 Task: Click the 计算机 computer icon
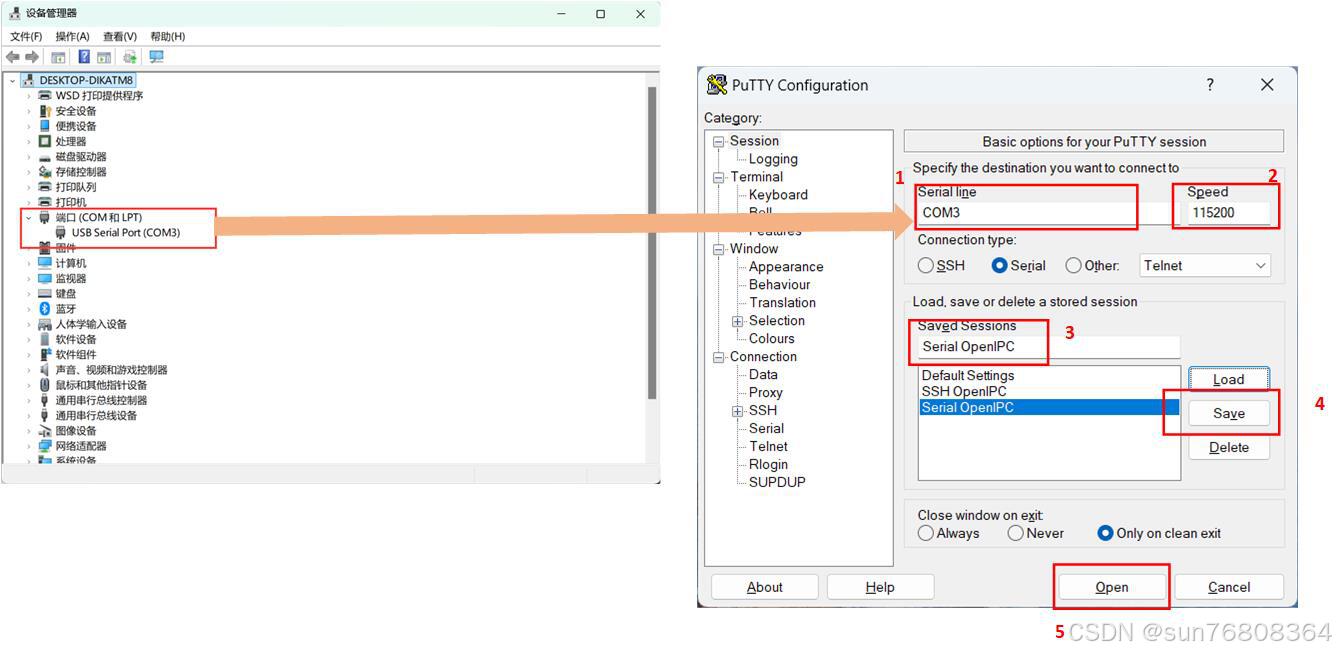[45, 263]
